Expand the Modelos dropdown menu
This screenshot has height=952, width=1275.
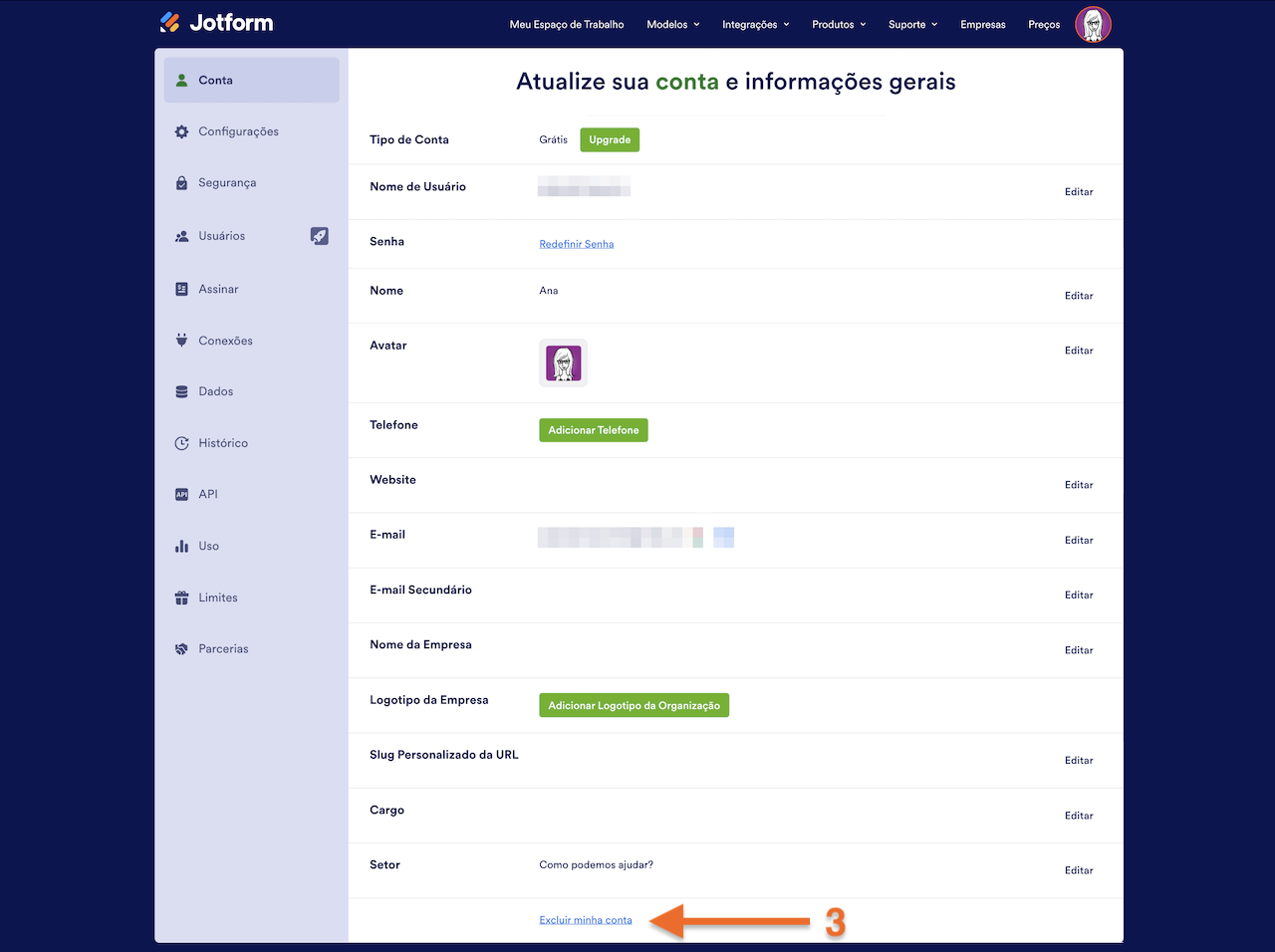[x=673, y=25]
